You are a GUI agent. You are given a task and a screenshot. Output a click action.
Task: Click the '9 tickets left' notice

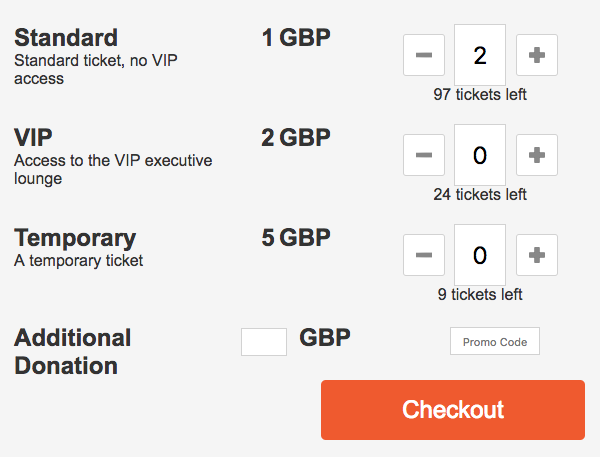[x=480, y=295]
